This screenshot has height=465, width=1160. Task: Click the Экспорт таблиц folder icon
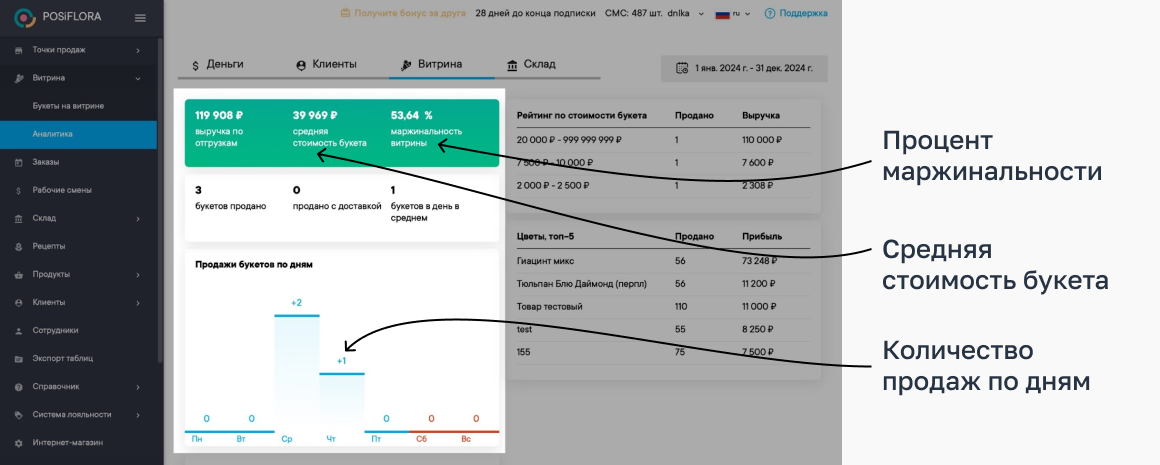coord(19,358)
